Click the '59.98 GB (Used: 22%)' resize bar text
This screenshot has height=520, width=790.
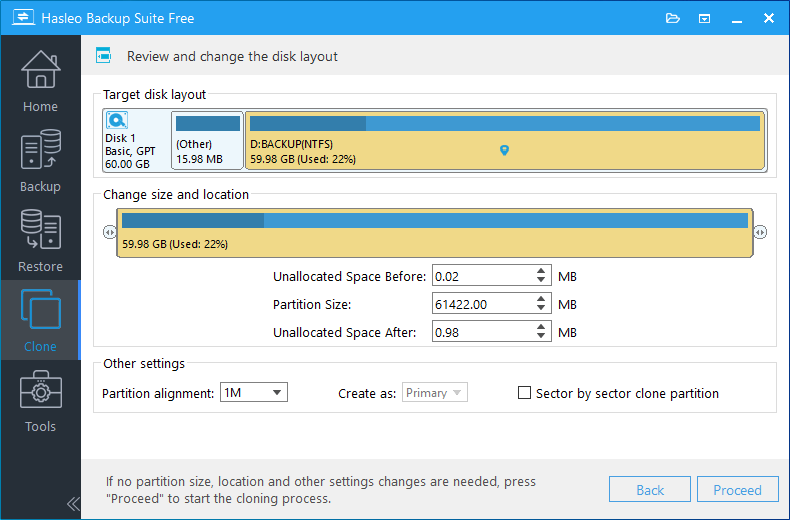[x=175, y=244]
